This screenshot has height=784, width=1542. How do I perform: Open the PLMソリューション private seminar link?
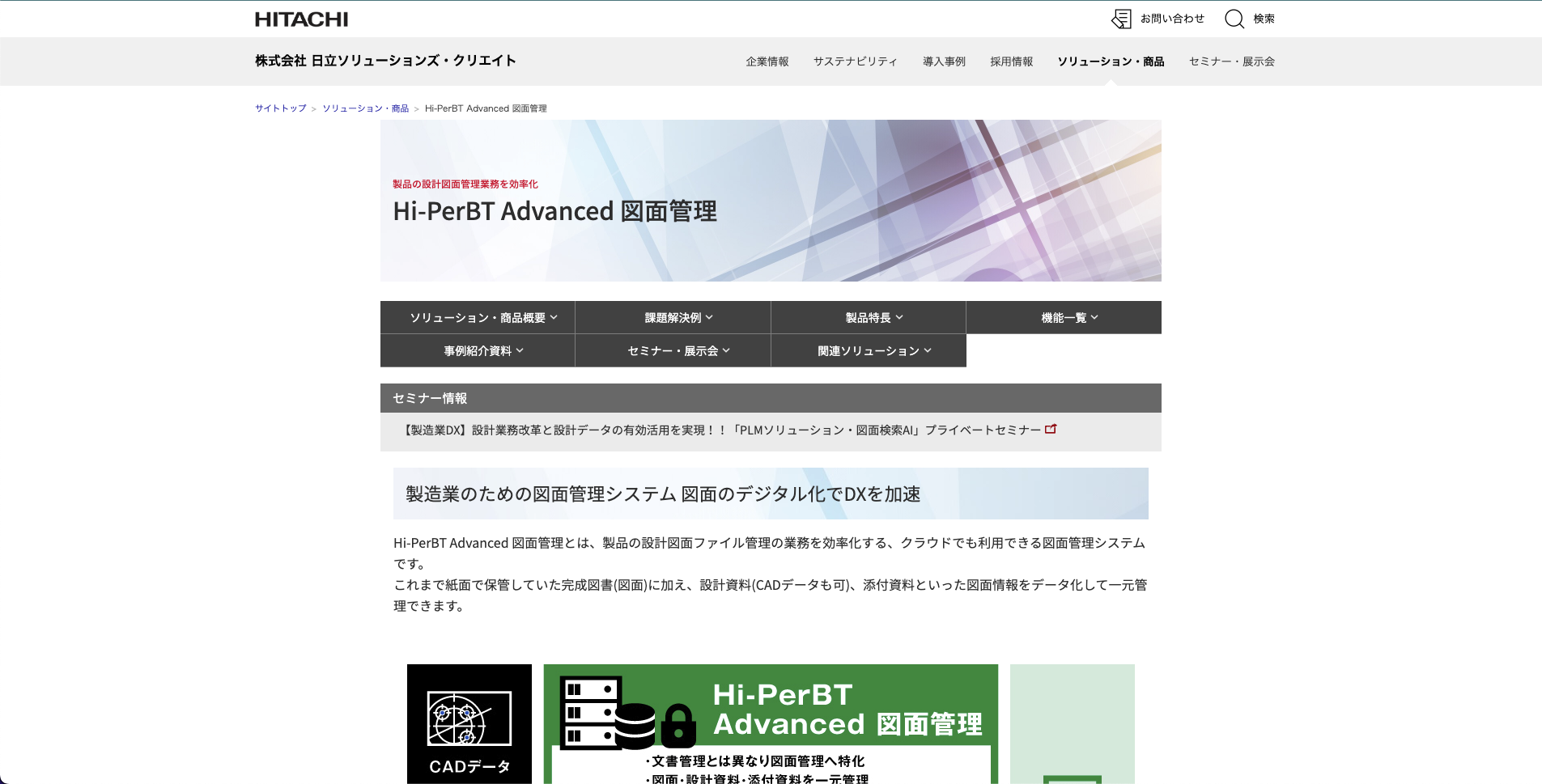(722, 430)
